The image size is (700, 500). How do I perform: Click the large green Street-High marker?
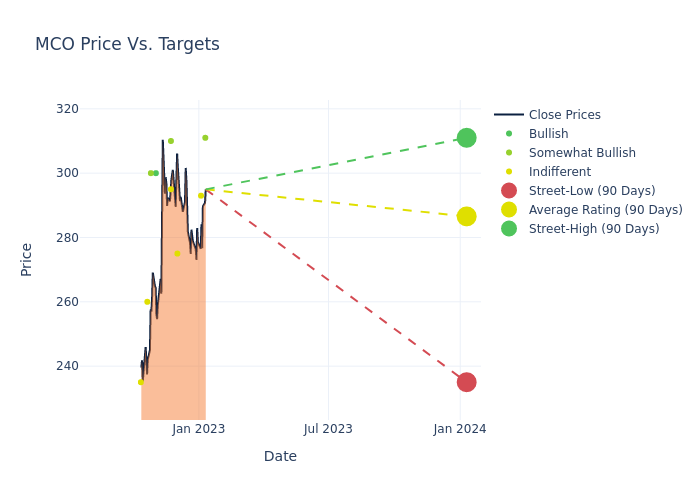[466, 138]
